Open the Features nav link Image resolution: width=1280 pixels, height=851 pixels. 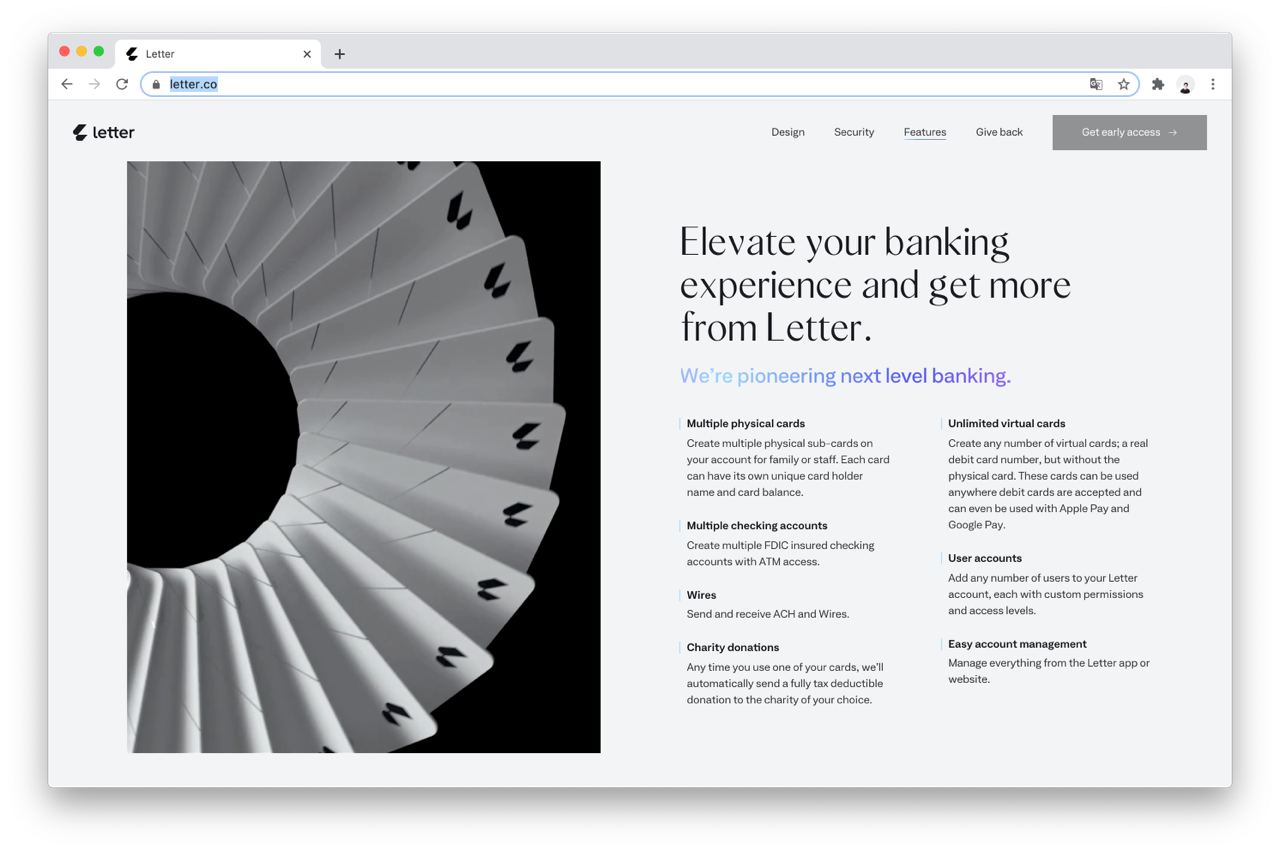(x=925, y=132)
